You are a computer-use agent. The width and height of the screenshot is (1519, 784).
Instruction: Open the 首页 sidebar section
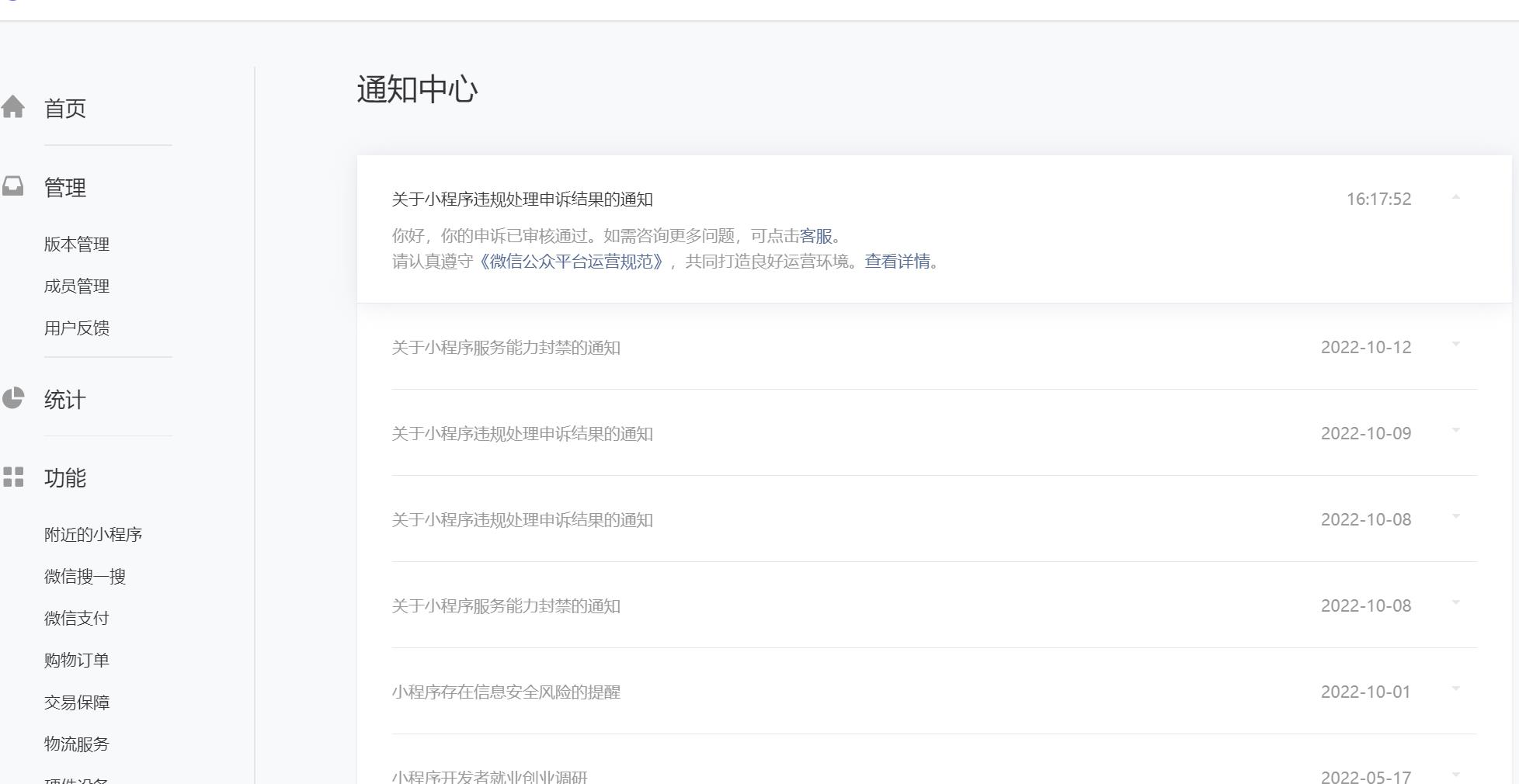pos(65,108)
